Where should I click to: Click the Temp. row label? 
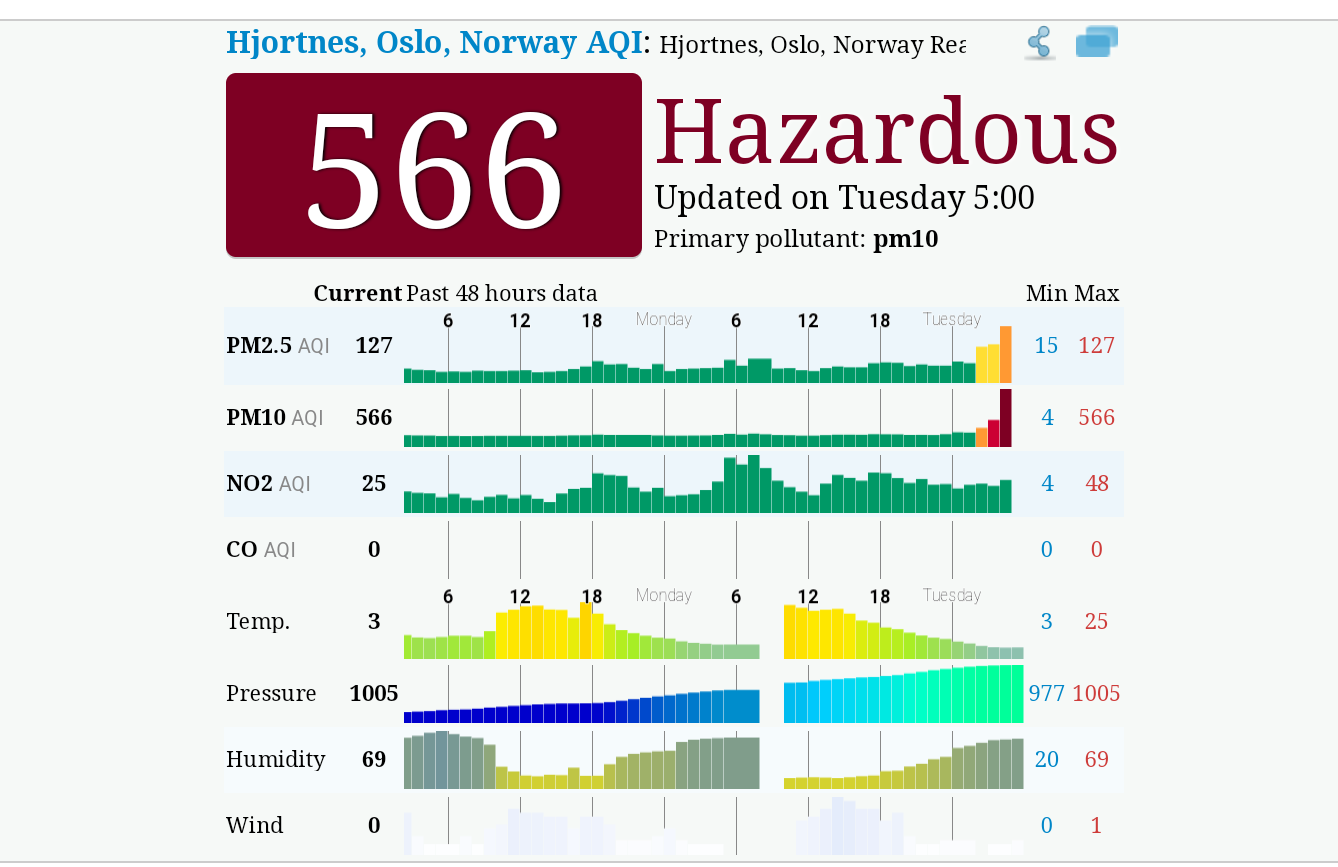tap(258, 622)
